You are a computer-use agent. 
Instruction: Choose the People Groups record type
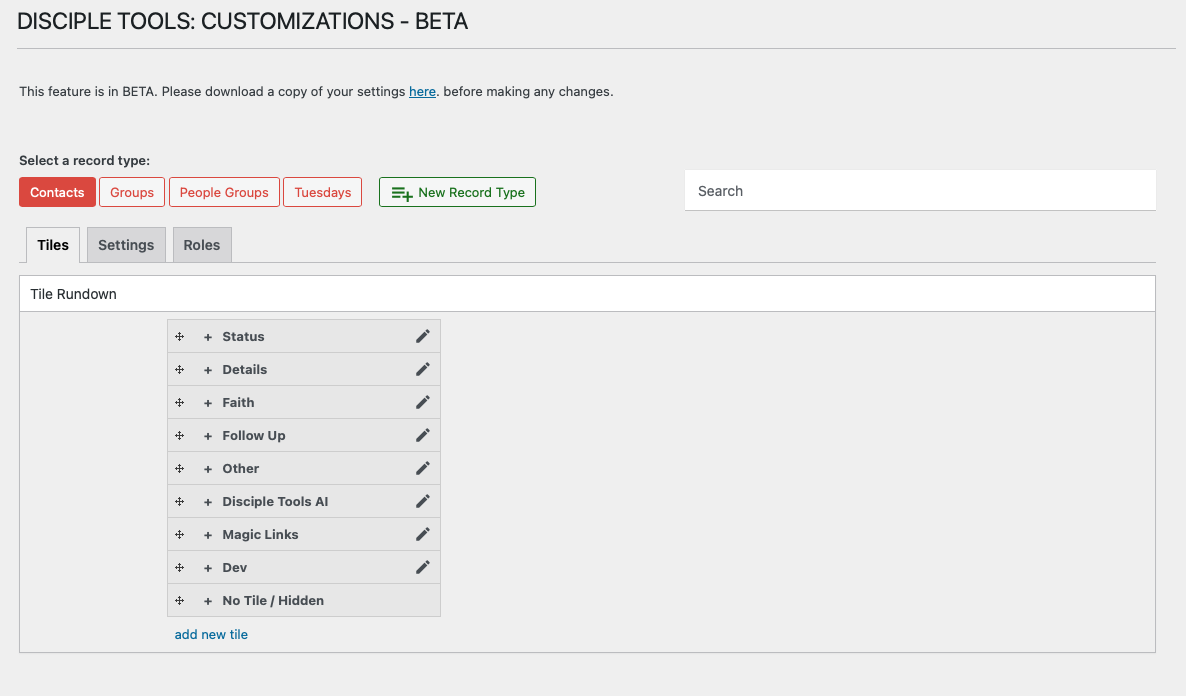(224, 192)
